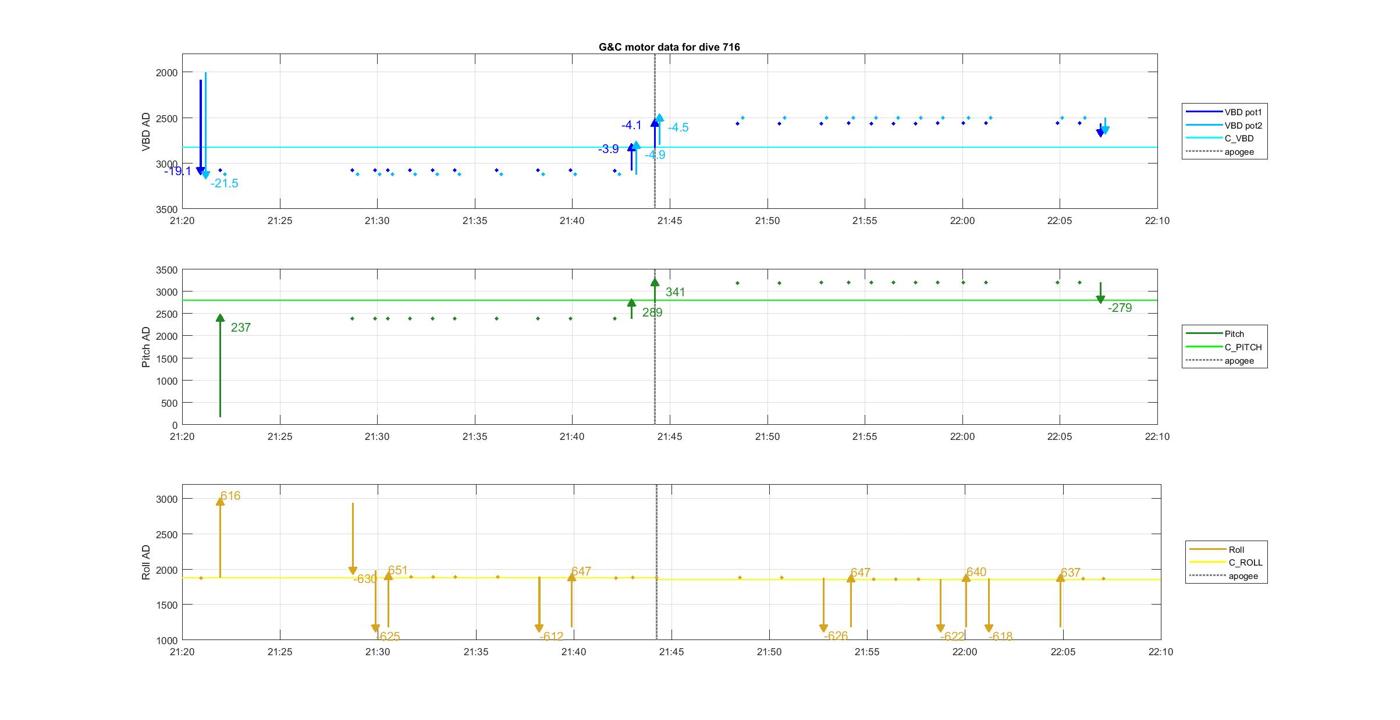1400x720 pixels.
Task: Click the title "G&C motor data for dive 716"
Action: click(x=669, y=47)
